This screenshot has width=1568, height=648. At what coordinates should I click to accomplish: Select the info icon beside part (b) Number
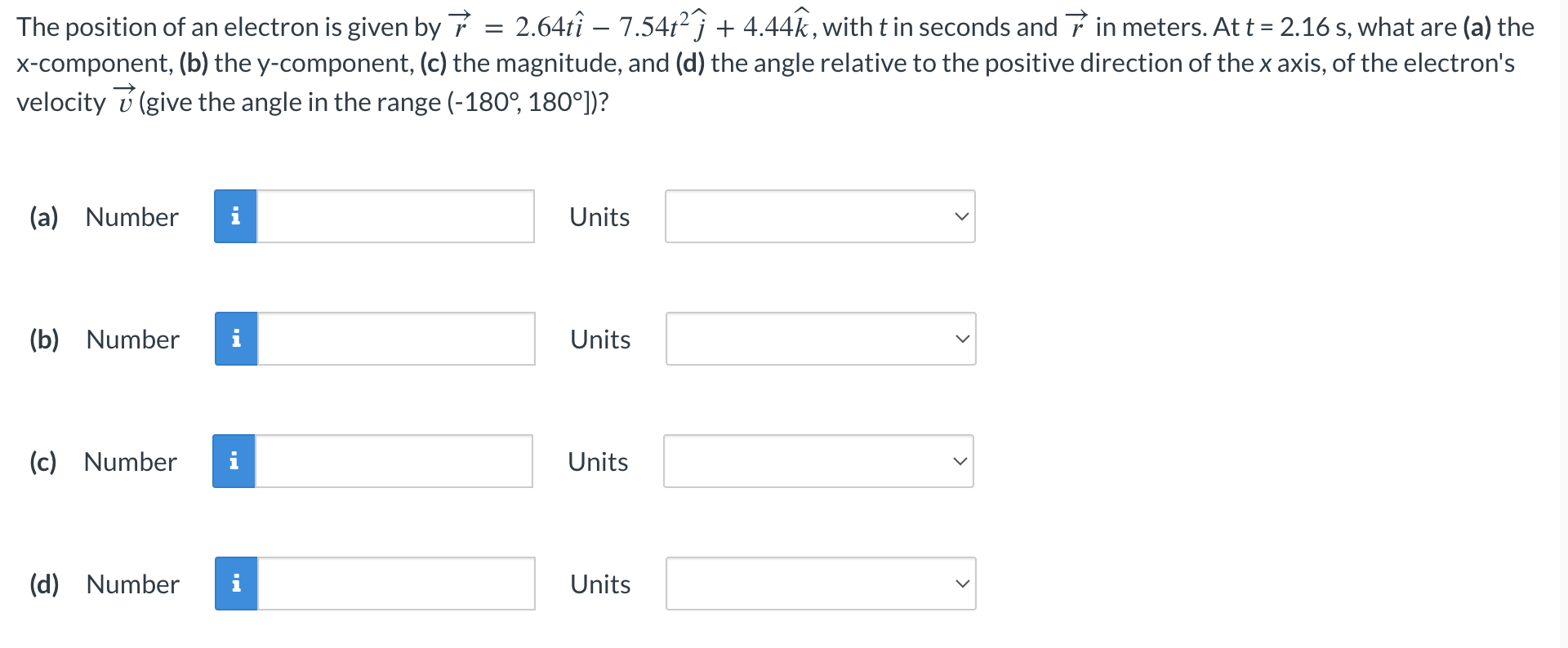click(x=235, y=339)
